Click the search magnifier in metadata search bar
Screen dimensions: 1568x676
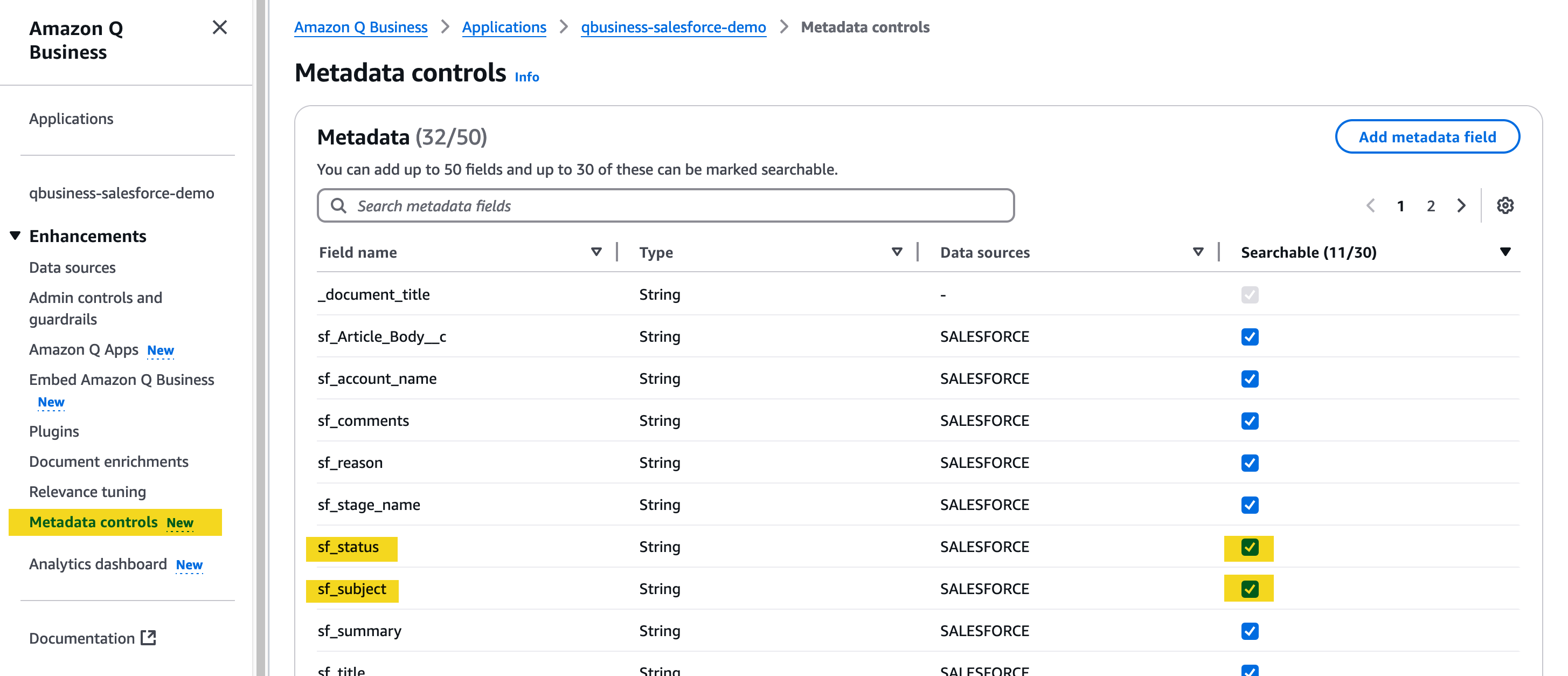pyautogui.click(x=338, y=205)
